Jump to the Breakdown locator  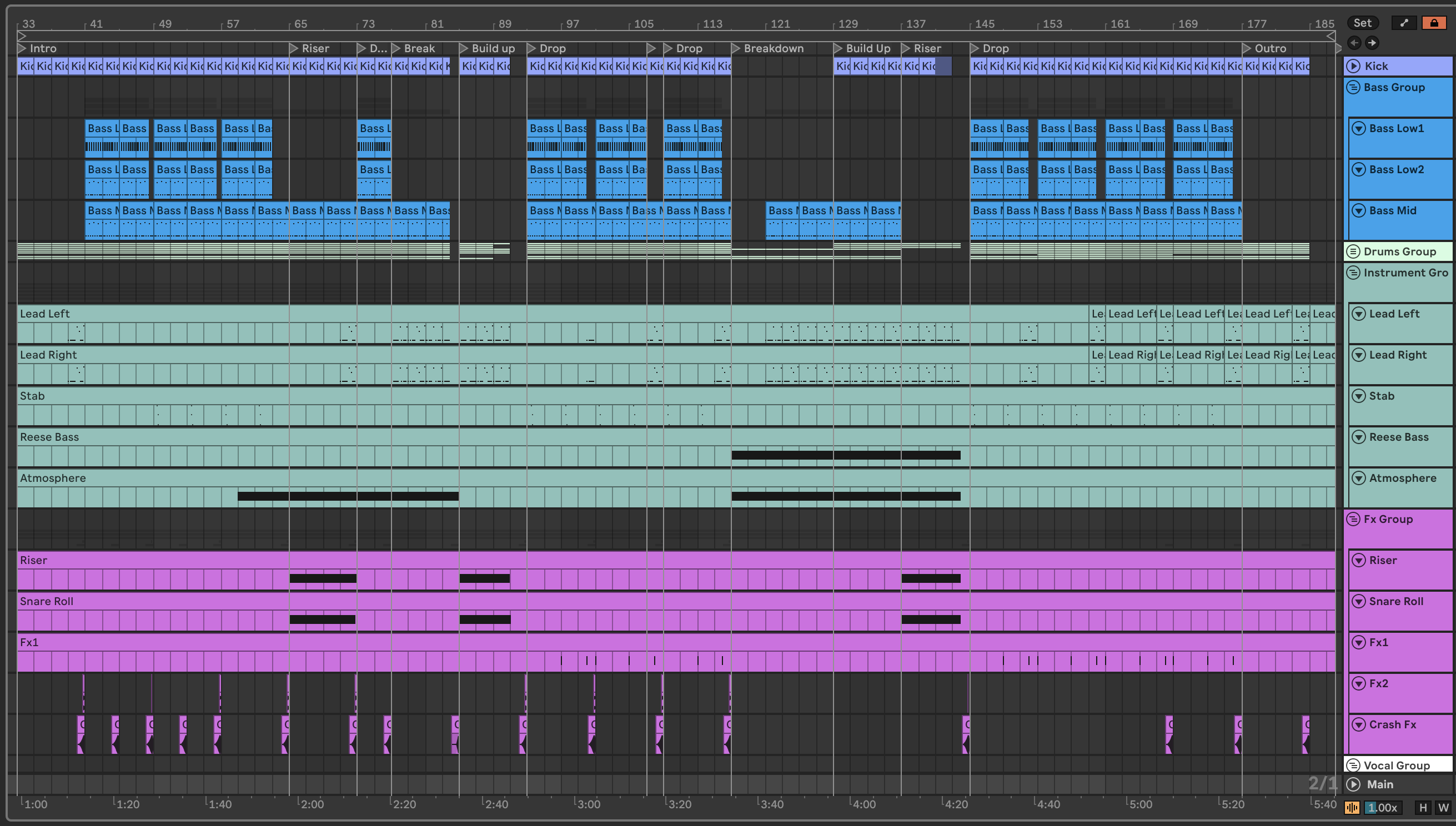pyautogui.click(x=736, y=48)
